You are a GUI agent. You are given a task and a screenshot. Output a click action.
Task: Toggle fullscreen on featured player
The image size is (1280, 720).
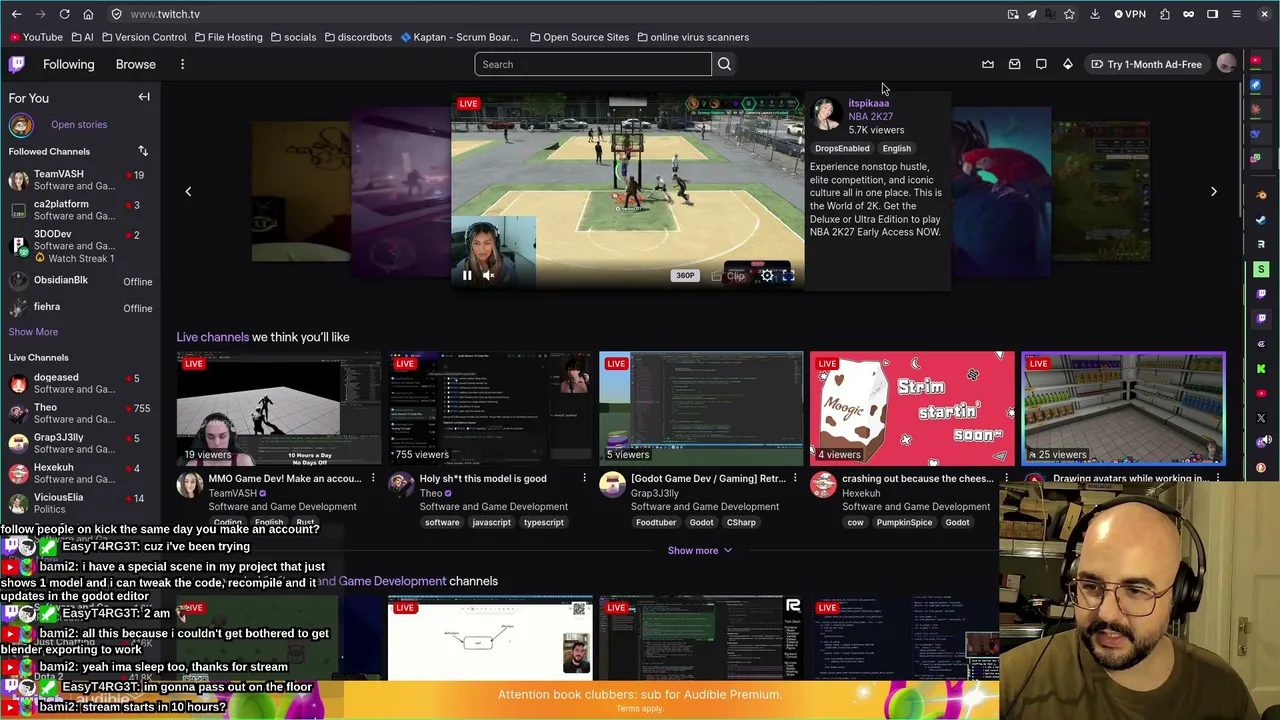789,275
